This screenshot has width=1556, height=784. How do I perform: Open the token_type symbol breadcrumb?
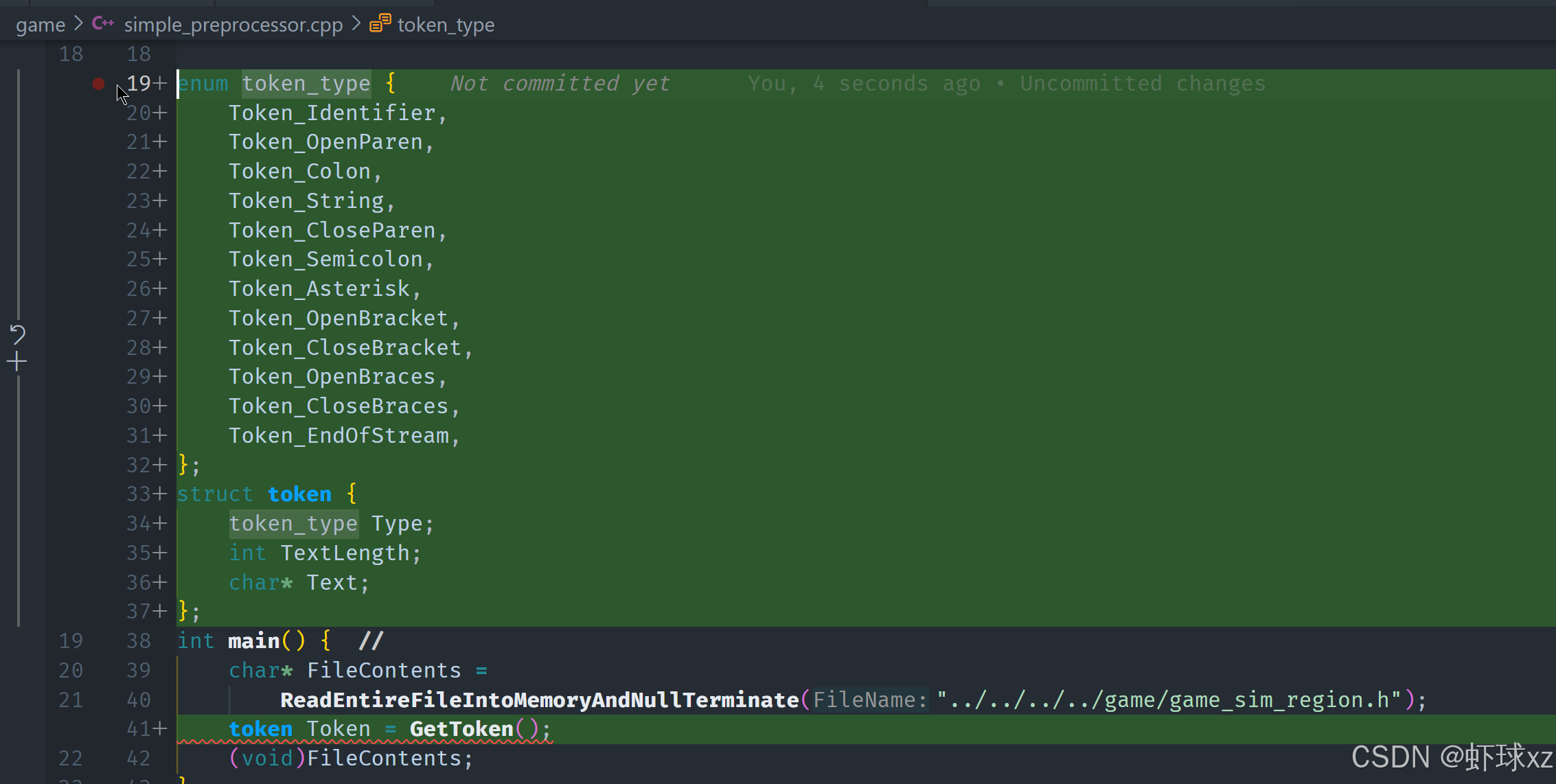coord(446,25)
